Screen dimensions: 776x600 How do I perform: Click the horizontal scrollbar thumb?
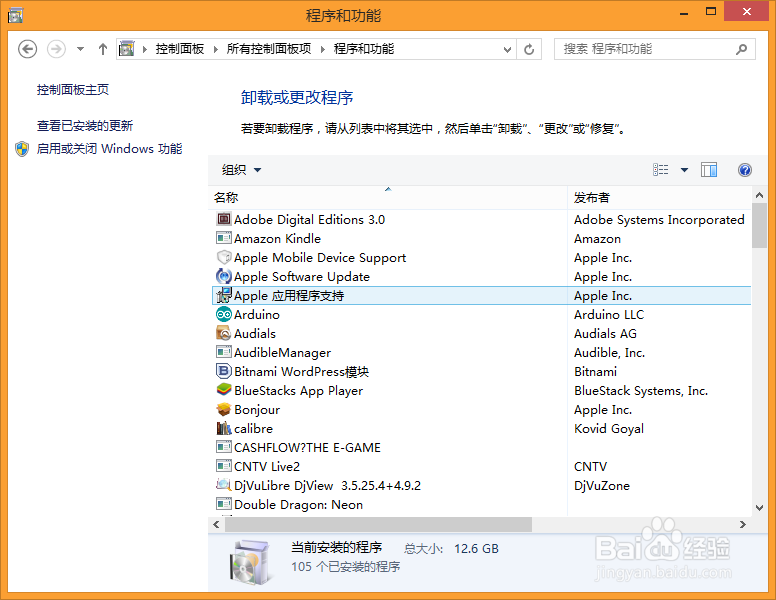pos(379,524)
